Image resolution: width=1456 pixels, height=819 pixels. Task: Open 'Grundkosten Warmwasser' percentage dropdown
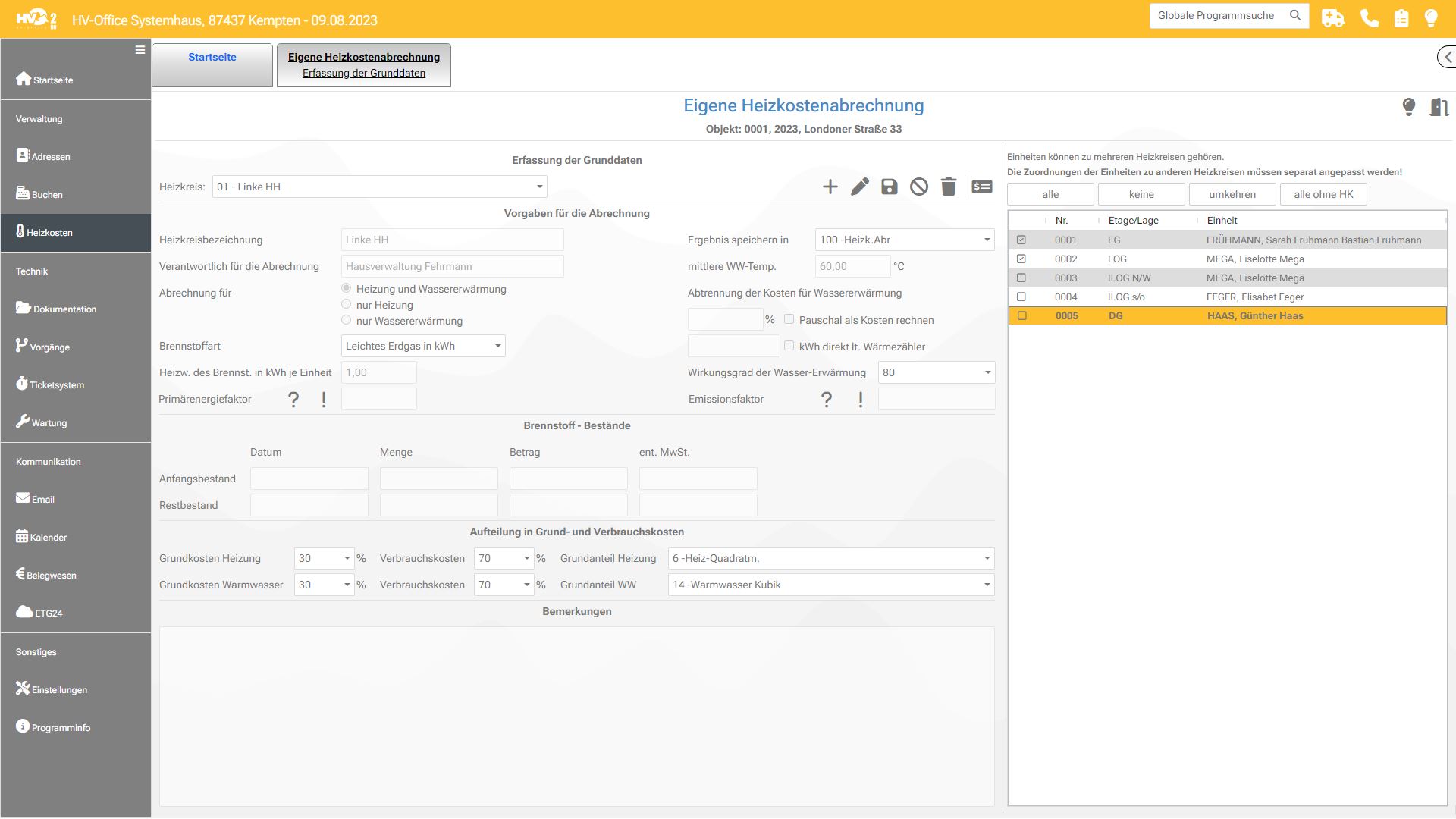(325, 585)
